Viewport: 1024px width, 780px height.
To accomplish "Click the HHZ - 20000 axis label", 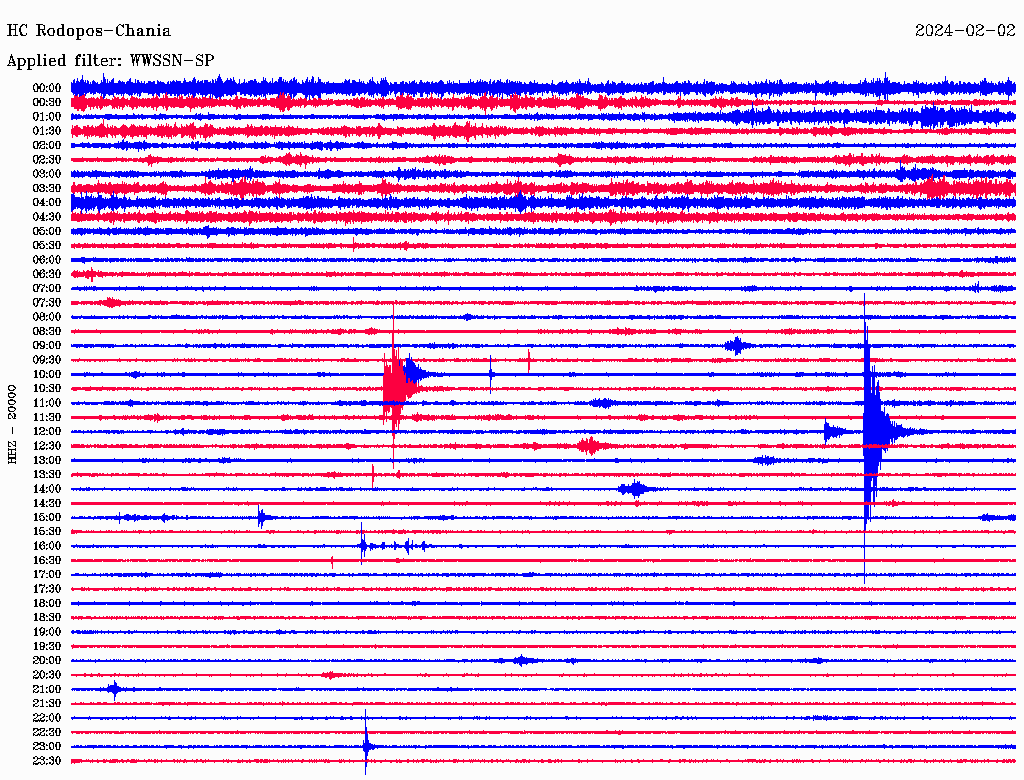I will coord(12,424).
